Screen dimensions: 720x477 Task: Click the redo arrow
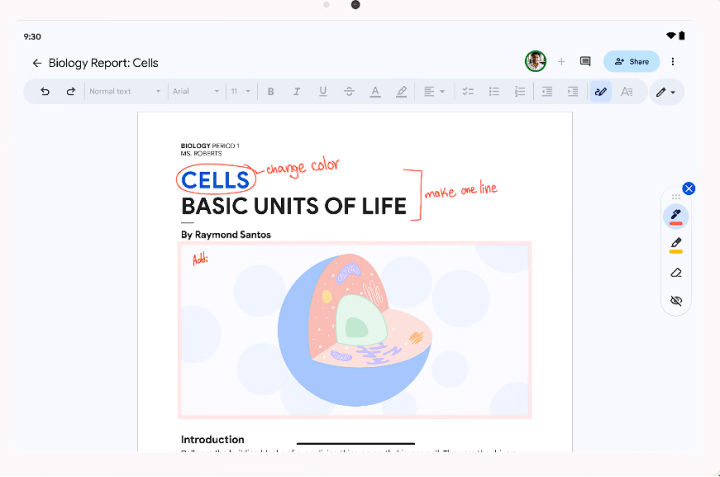point(71,92)
